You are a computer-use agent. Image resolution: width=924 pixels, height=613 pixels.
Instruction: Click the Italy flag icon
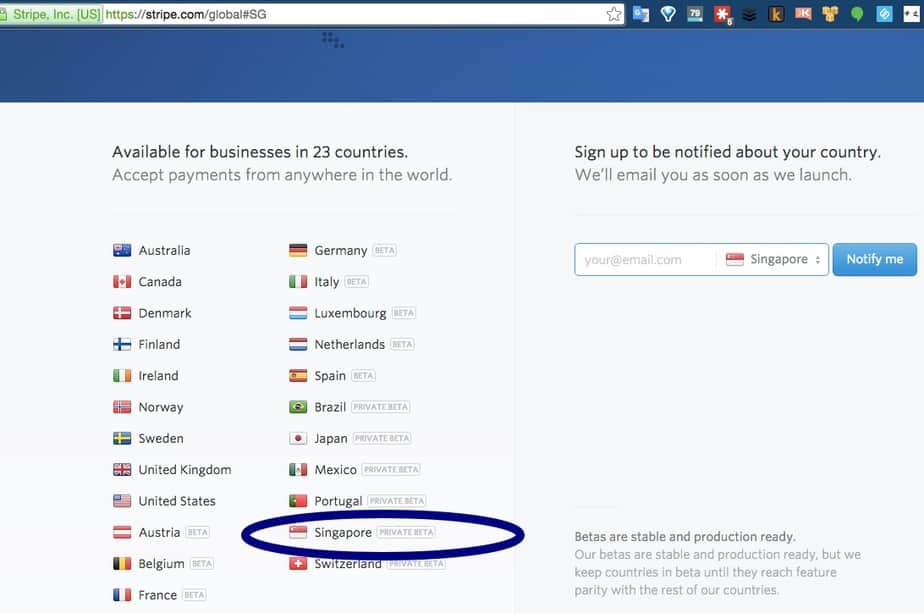tap(298, 282)
